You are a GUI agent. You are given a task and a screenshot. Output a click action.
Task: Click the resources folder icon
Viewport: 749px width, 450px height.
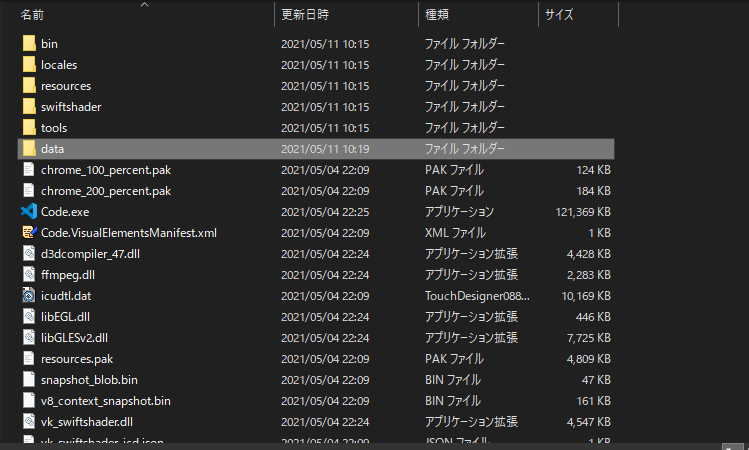[x=29, y=86]
